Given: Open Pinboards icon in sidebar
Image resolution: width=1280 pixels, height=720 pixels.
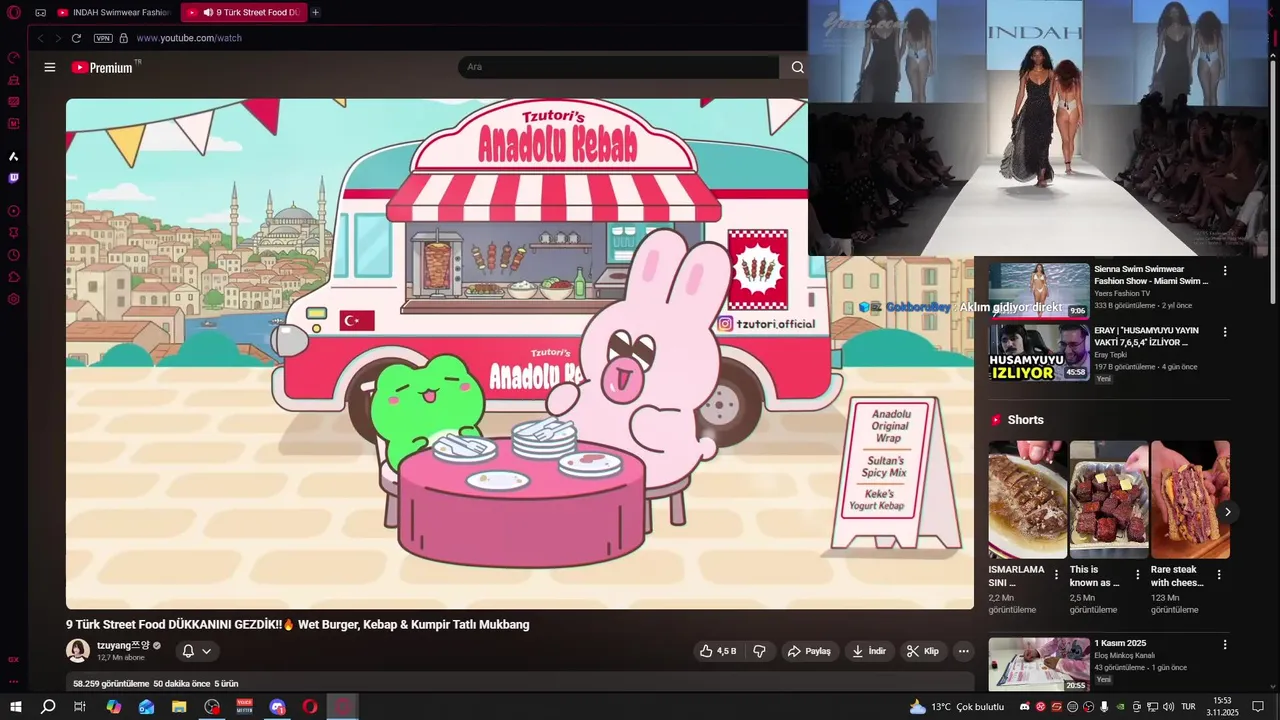Looking at the screenshot, I should click(x=14, y=233).
